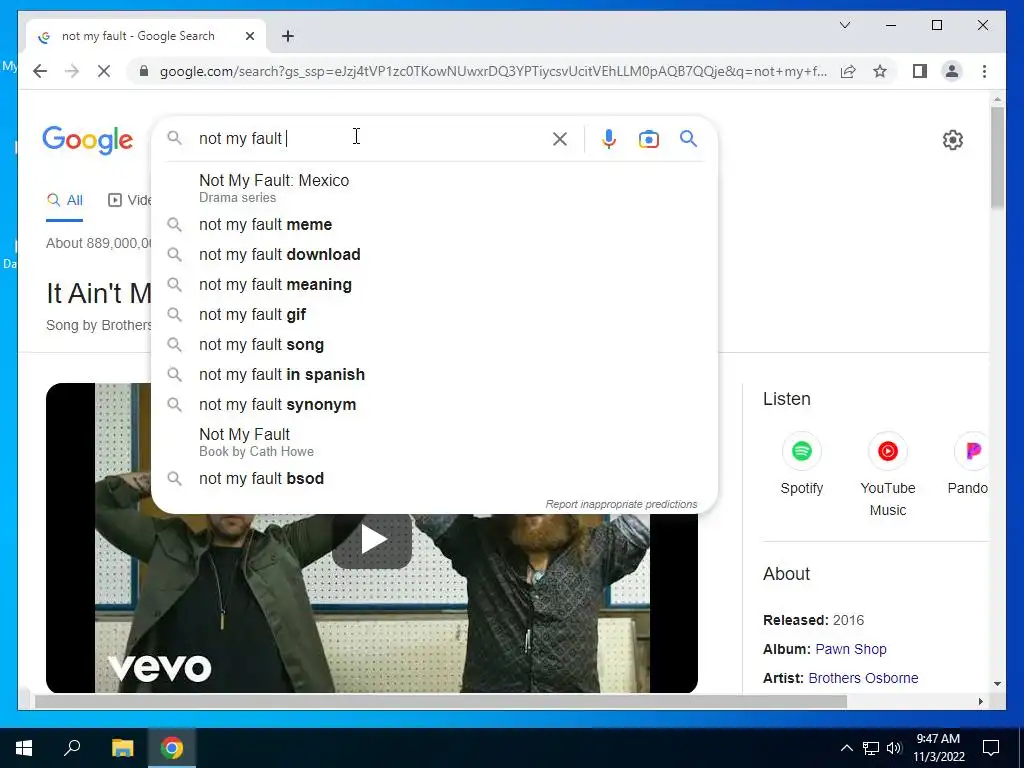The image size is (1024, 768).
Task: Open Chrome profile avatar menu
Action: click(x=952, y=71)
